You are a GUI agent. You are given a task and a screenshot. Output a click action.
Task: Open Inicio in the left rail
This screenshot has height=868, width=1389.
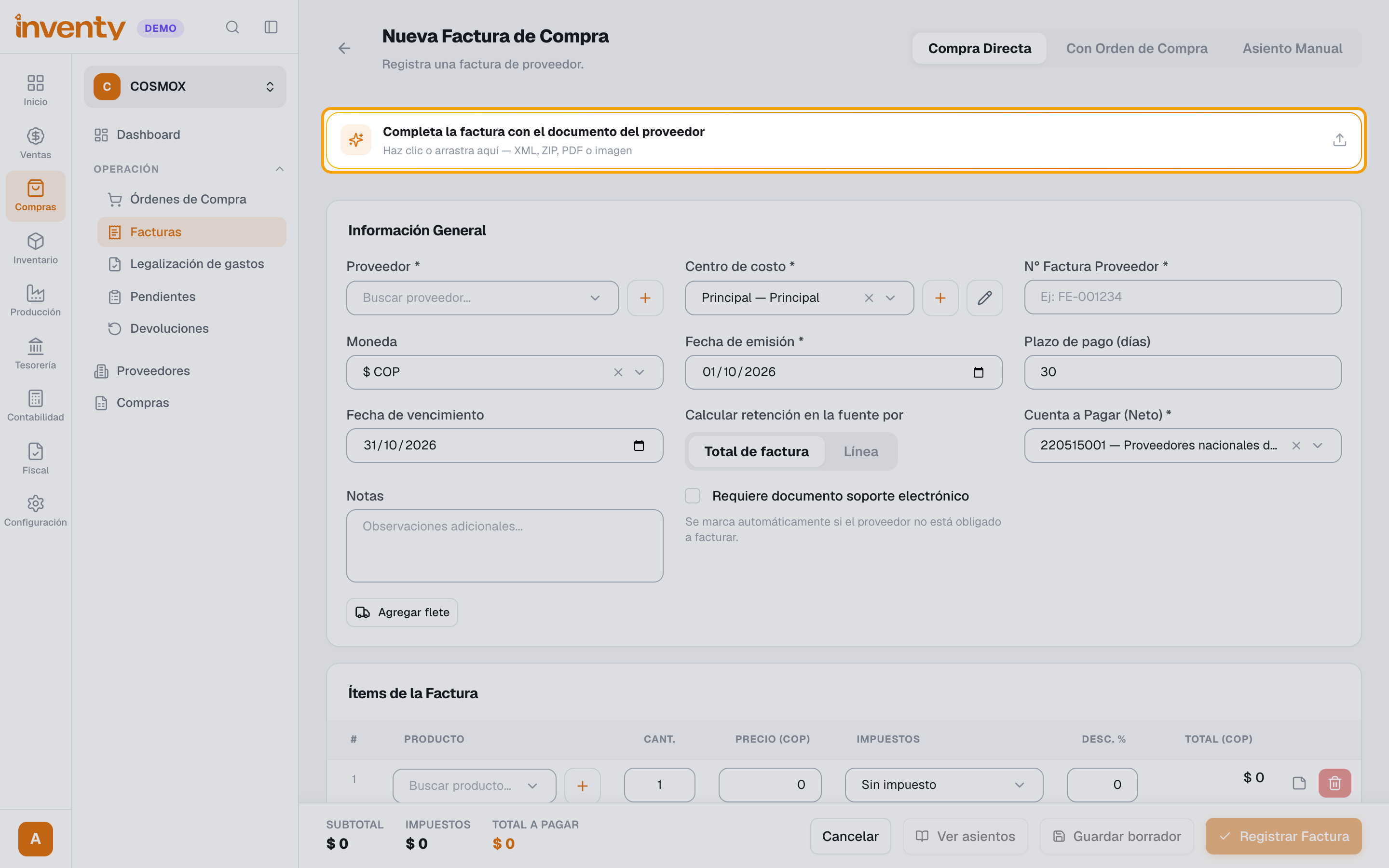[36, 90]
